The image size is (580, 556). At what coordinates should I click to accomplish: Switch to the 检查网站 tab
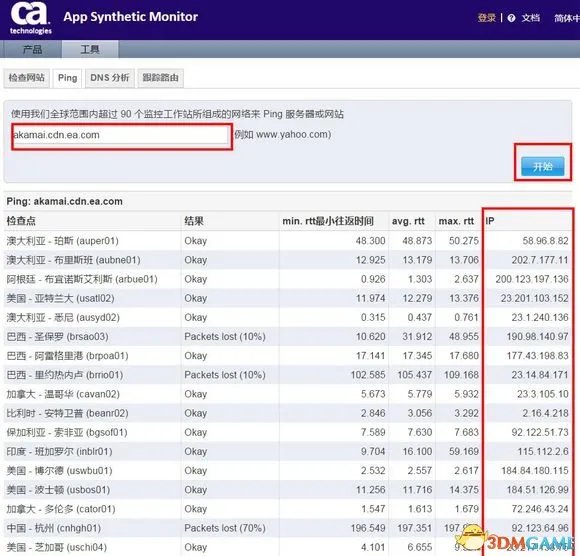[x=26, y=78]
